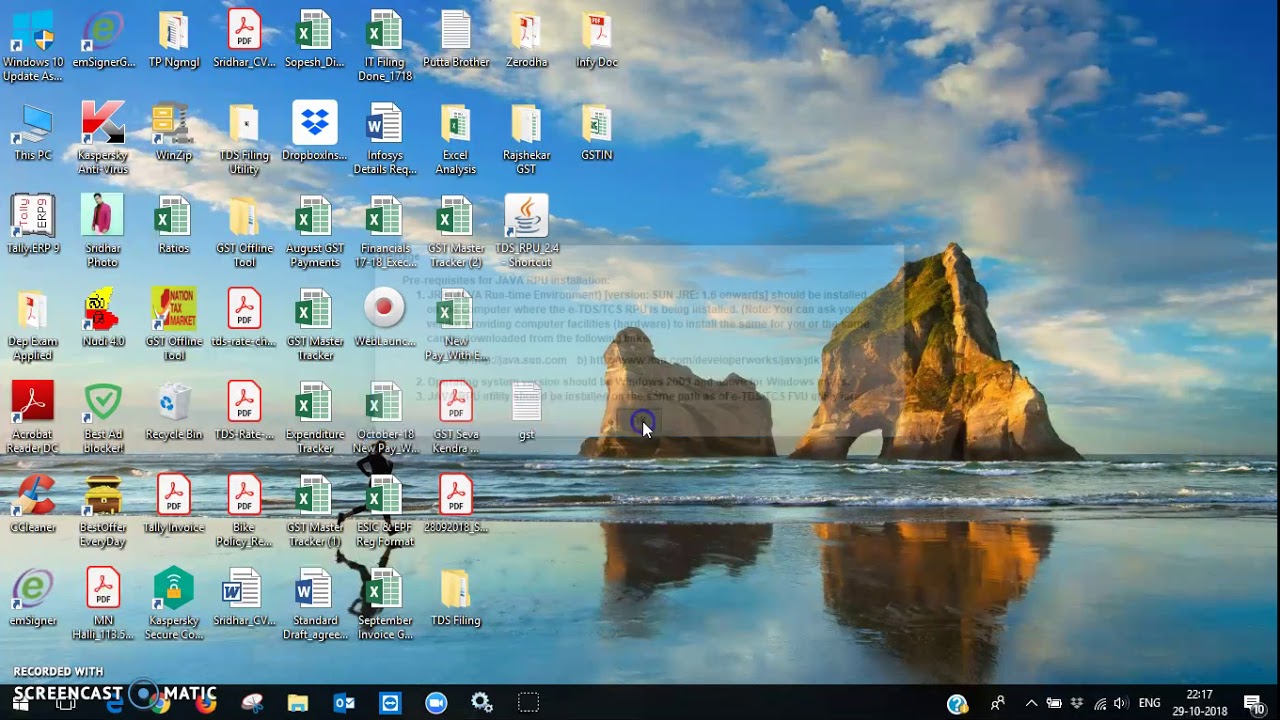Open File Explorer from taskbar
Image resolution: width=1280 pixels, height=720 pixels.
pos(297,703)
